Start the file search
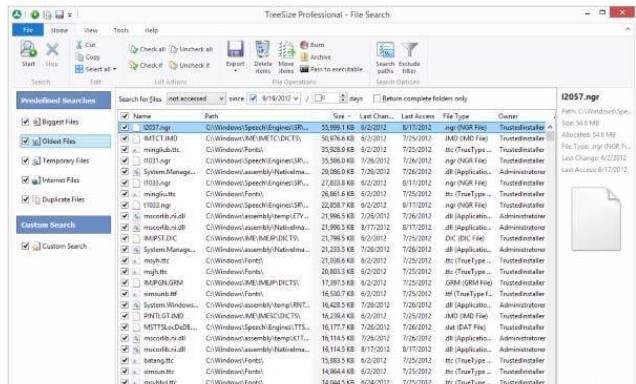 (28, 54)
